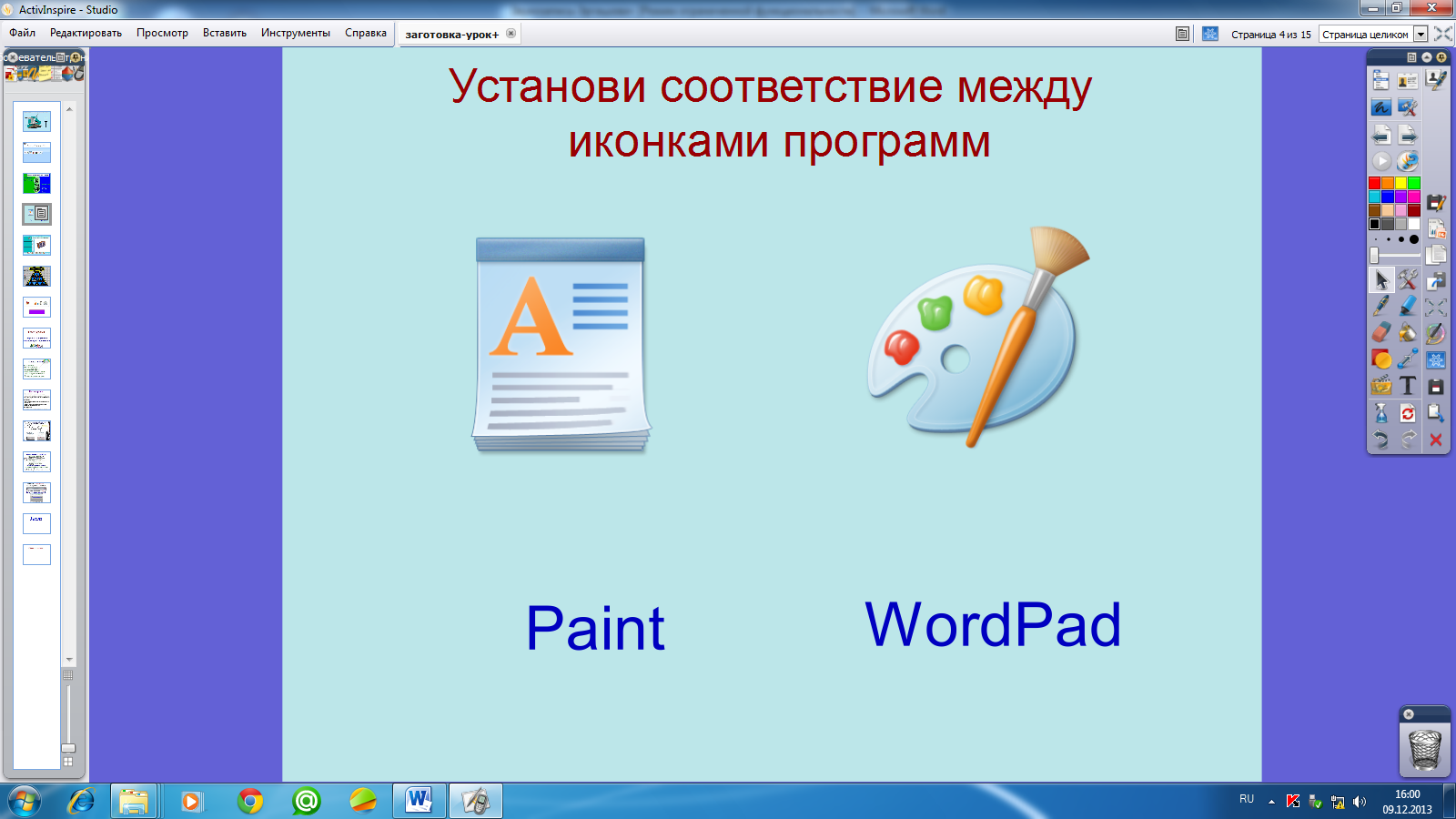
Task: Open the toolbox Main Menu icon
Action: tap(1380, 80)
